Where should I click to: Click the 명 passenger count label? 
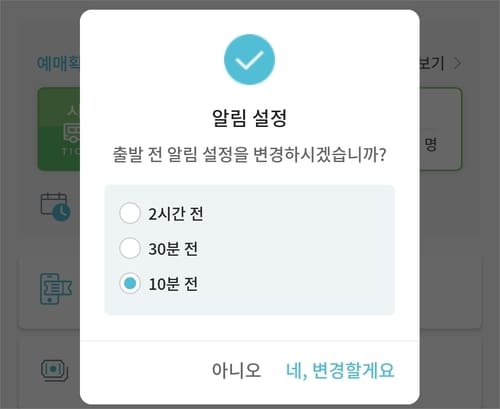(x=430, y=144)
